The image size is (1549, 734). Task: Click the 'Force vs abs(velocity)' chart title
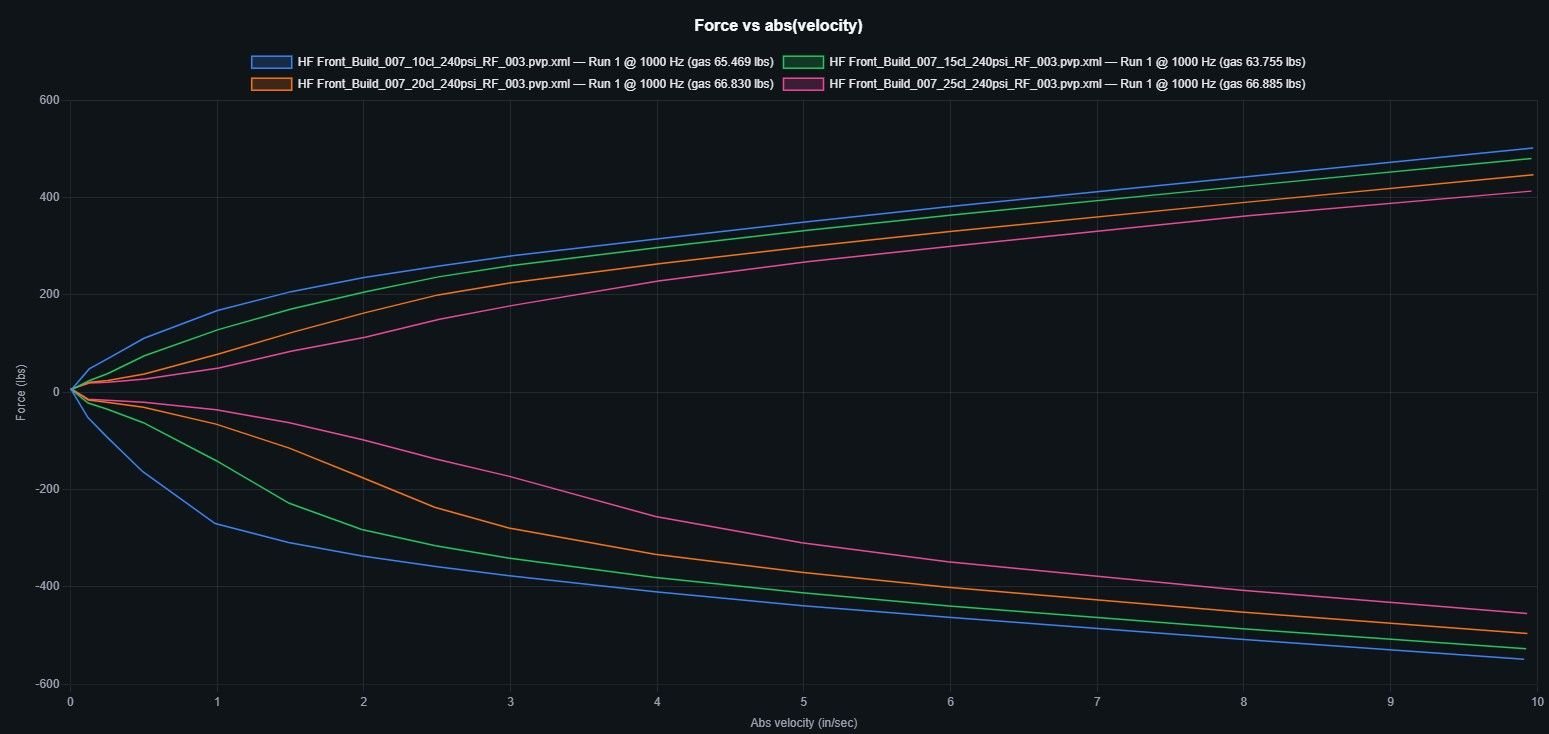tap(778, 25)
